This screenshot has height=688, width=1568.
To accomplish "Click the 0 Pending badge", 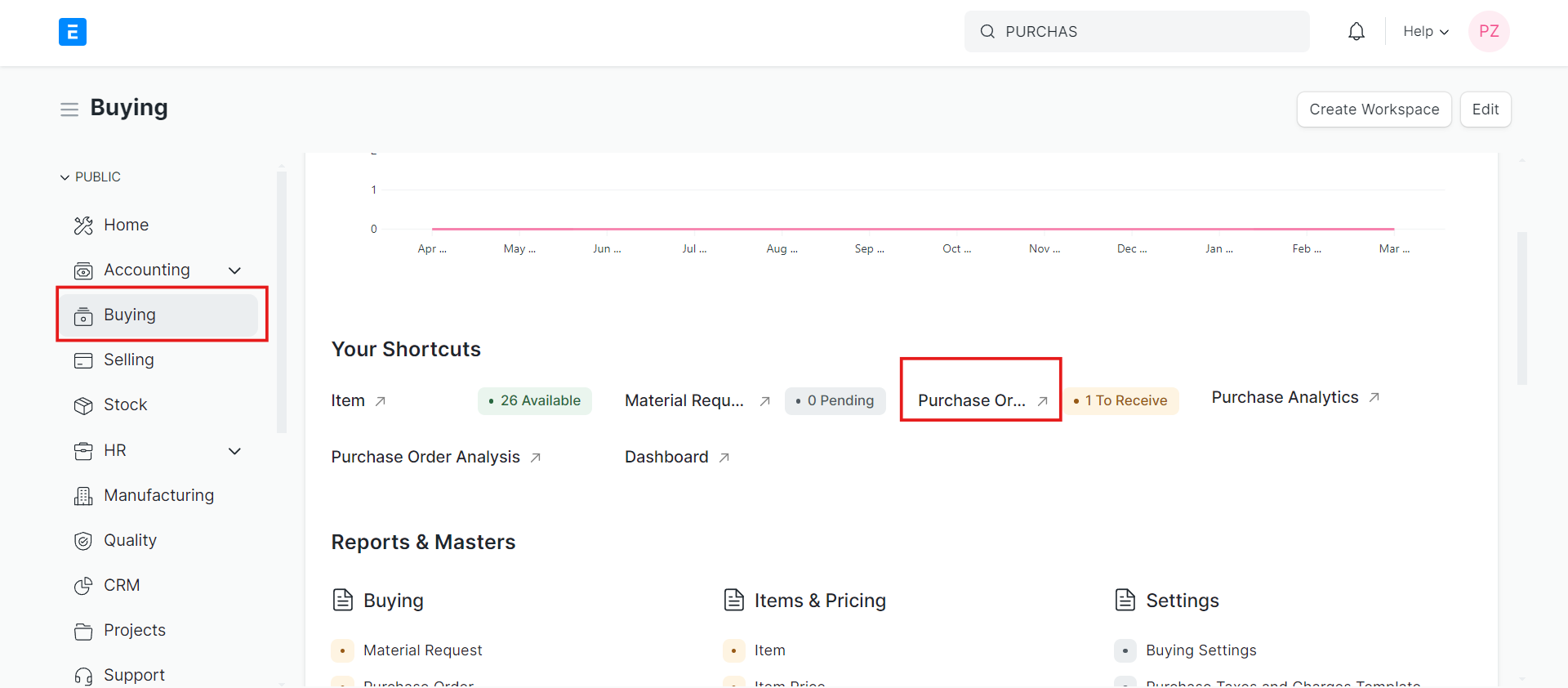I will click(x=835, y=401).
